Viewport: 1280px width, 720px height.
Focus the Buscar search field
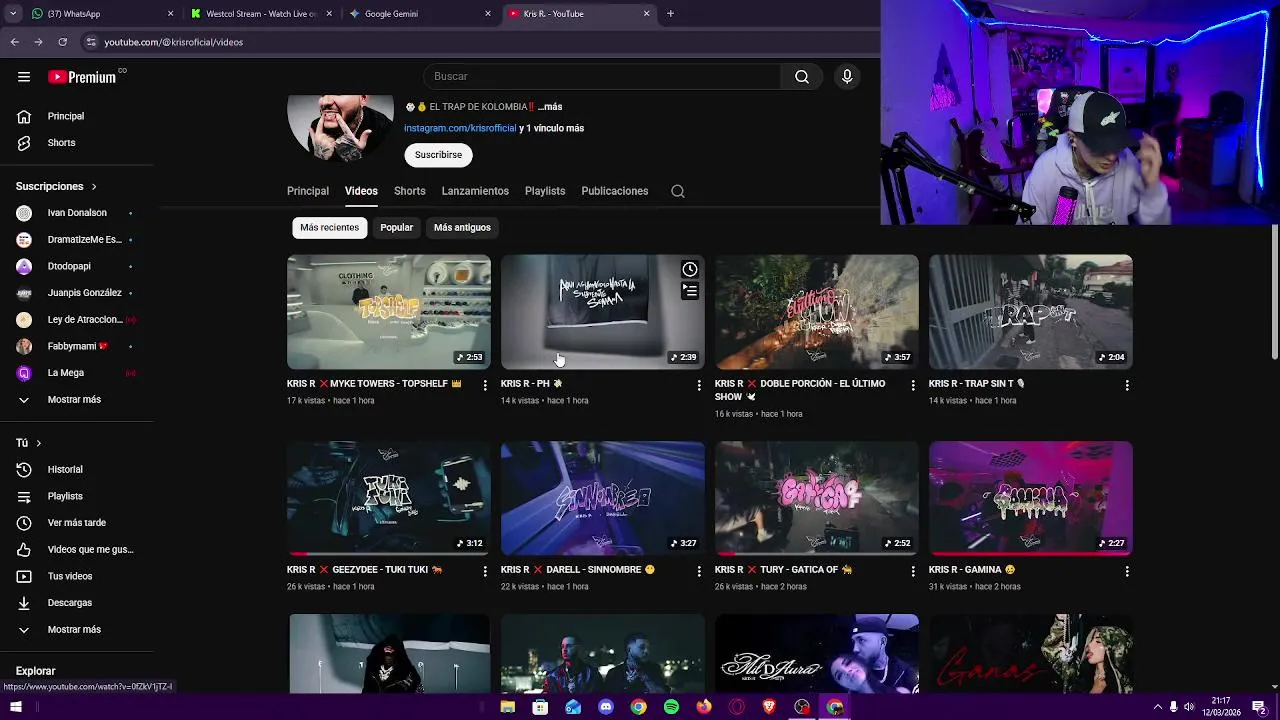[602, 77]
